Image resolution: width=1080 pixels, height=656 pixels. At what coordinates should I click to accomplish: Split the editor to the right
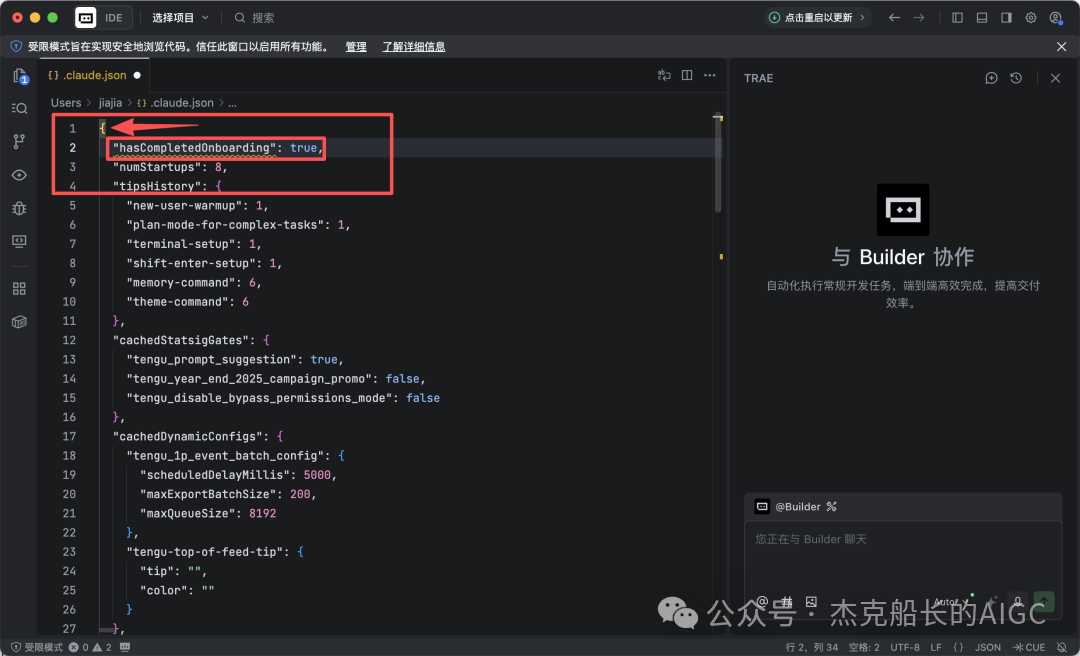687,75
